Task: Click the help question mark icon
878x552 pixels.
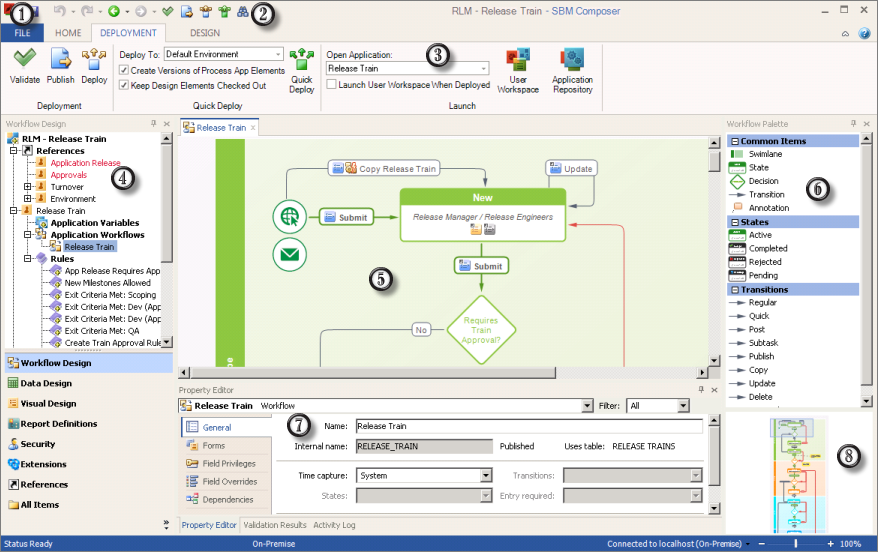Action: (x=865, y=34)
